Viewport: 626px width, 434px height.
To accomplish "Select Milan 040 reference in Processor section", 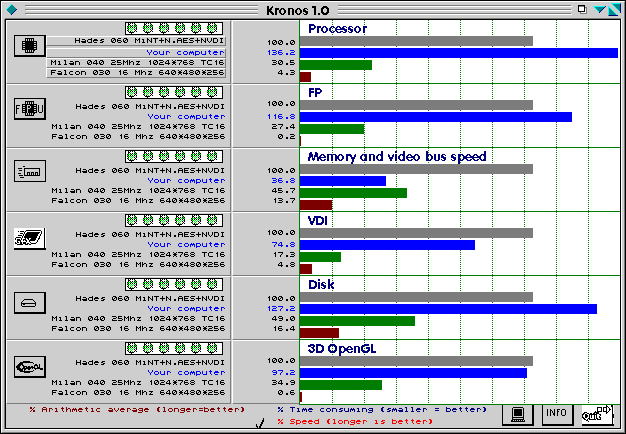I will (x=138, y=63).
